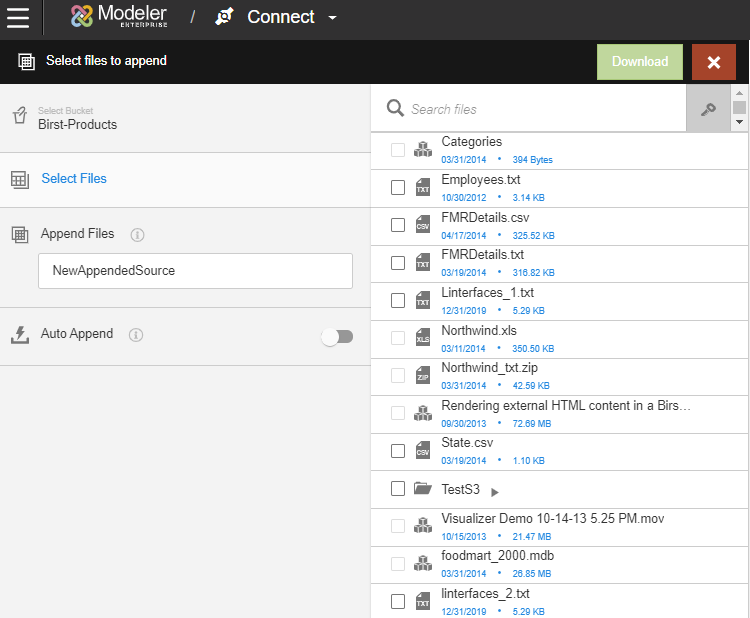This screenshot has width=750, height=618.
Task: Click the Auto Append info icon
Action: [x=136, y=335]
